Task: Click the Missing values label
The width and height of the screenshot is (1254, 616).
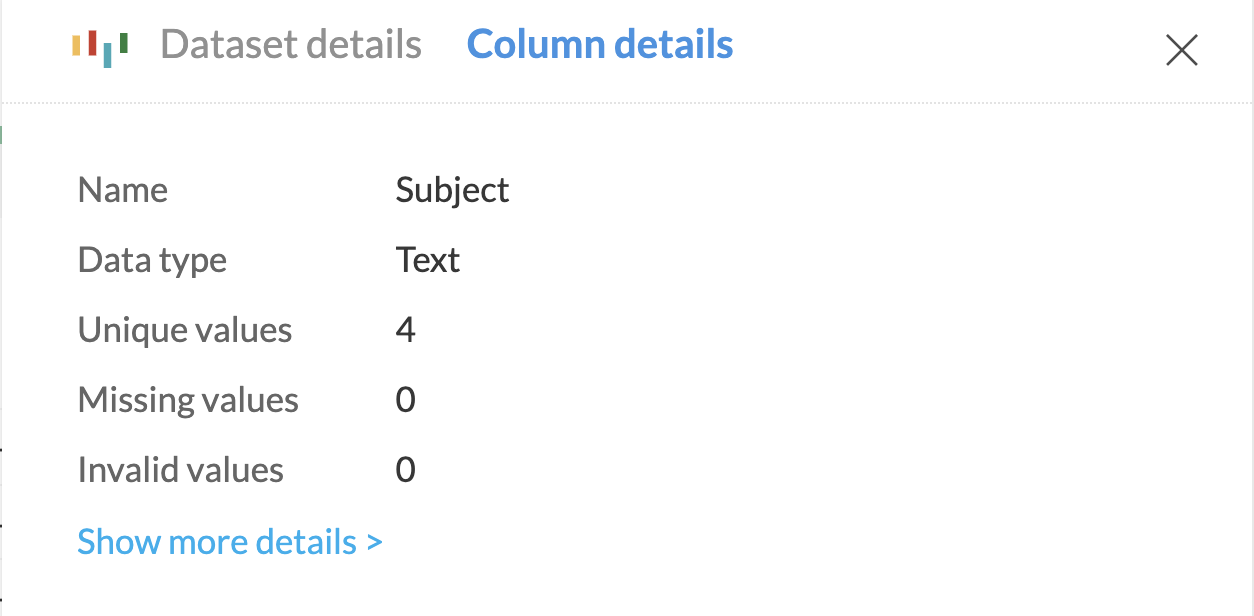Action: pos(188,400)
